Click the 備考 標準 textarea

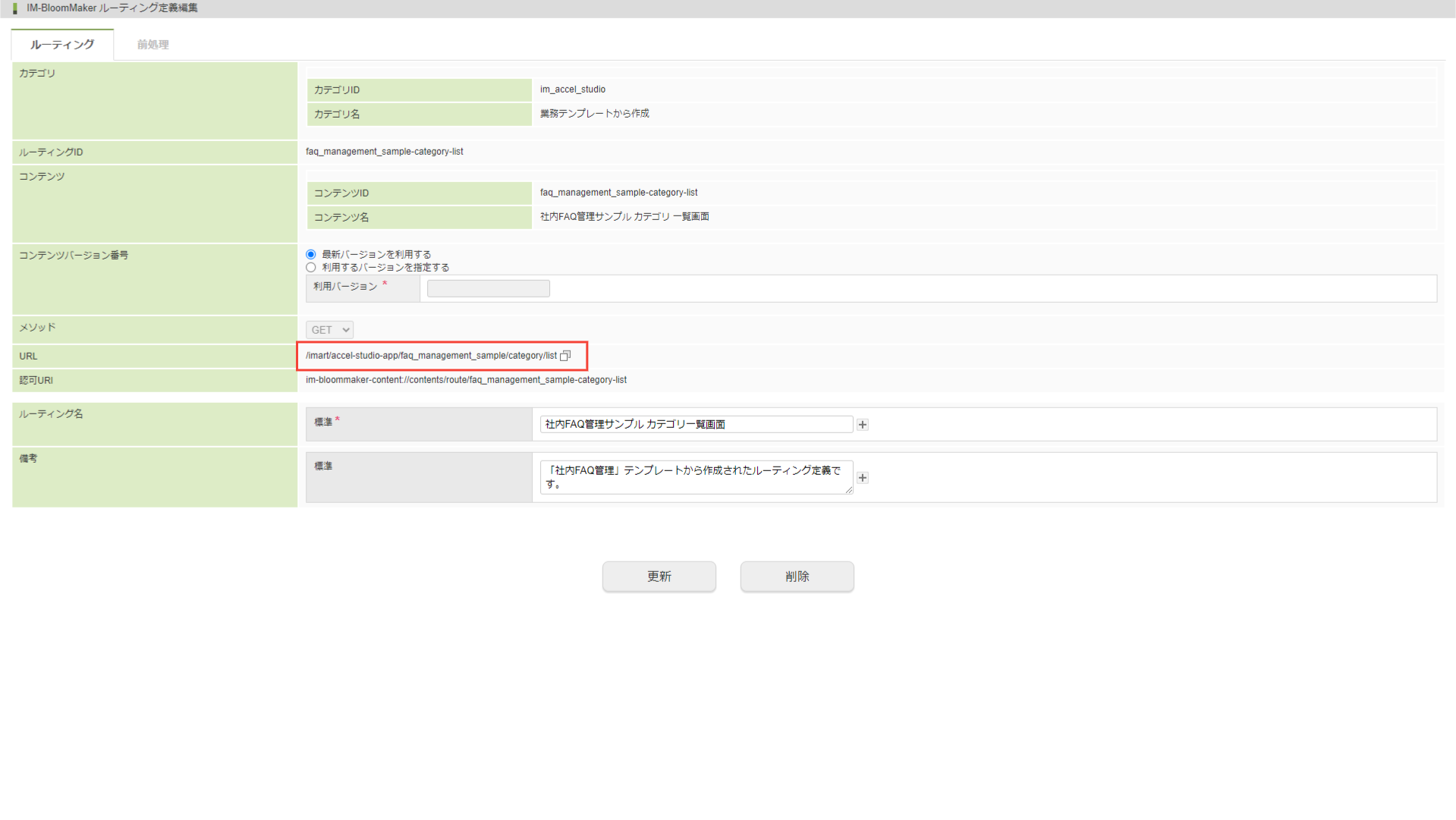(x=697, y=477)
